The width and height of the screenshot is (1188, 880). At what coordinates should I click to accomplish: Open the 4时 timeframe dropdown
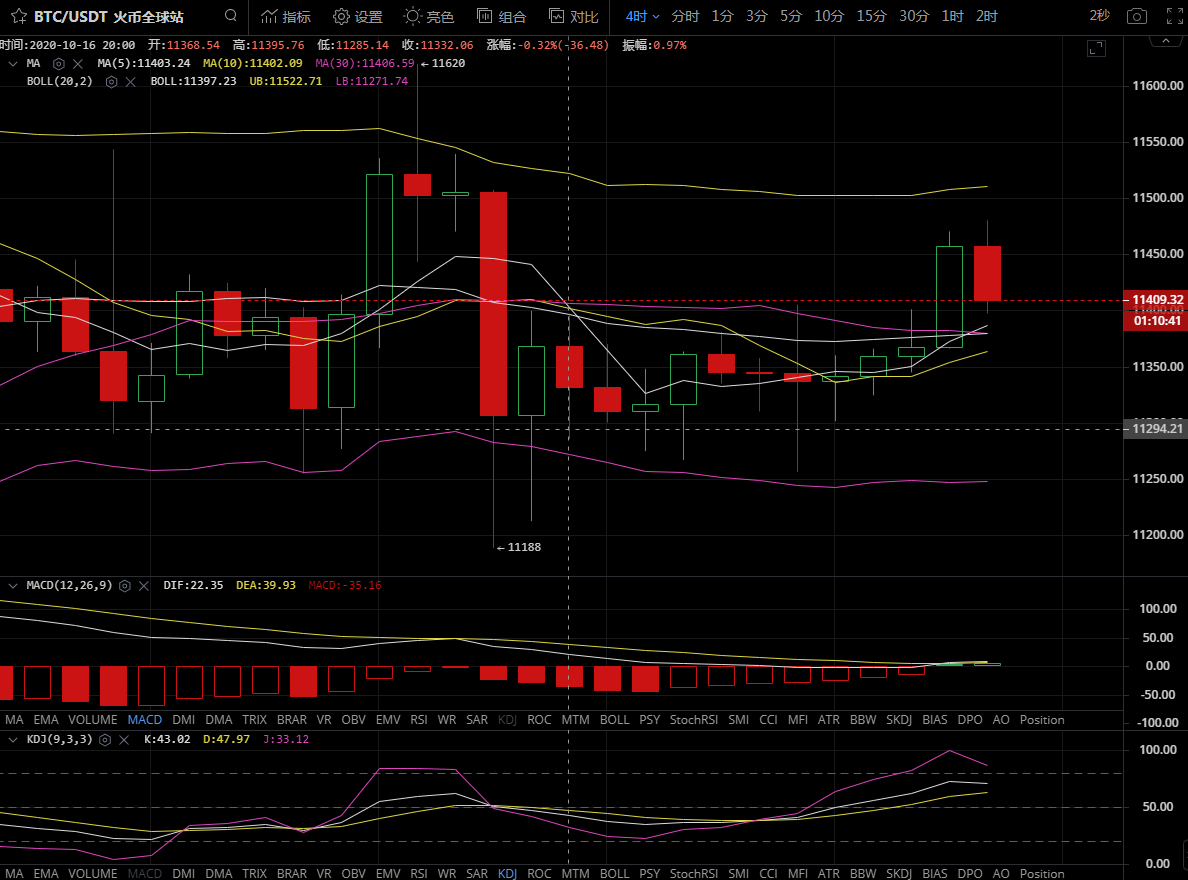(642, 16)
